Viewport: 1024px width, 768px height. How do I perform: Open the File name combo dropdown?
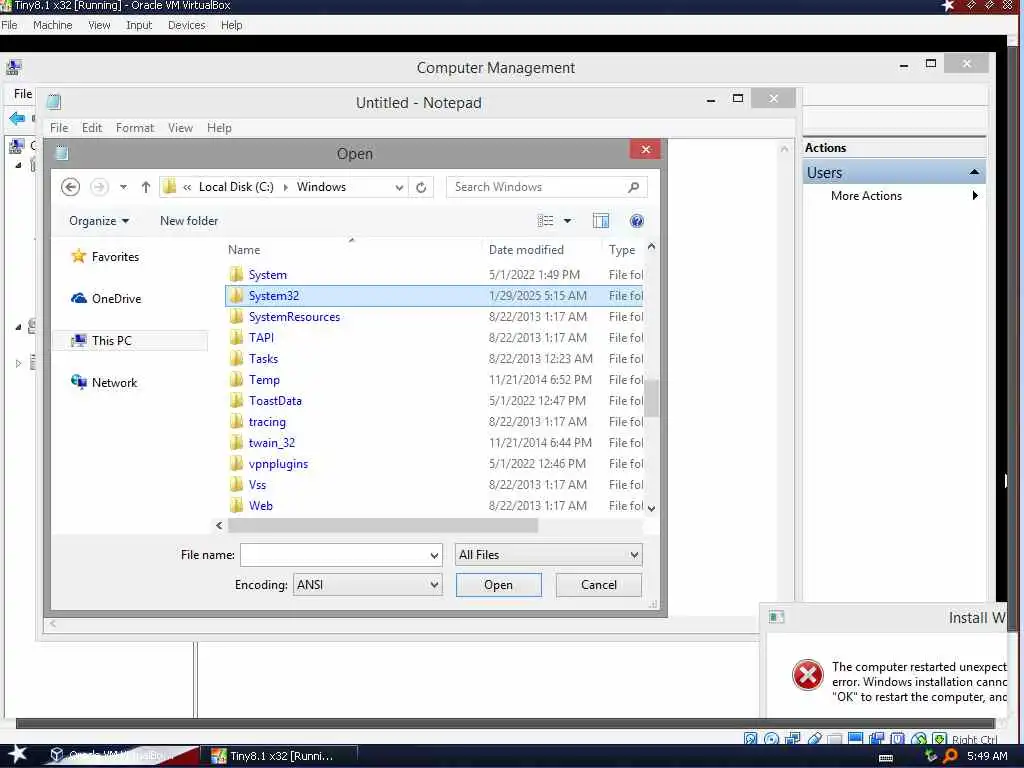(x=434, y=555)
